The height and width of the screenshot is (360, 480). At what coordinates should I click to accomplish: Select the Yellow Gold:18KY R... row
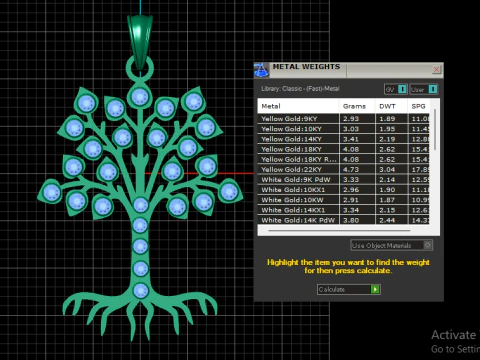(x=343, y=159)
